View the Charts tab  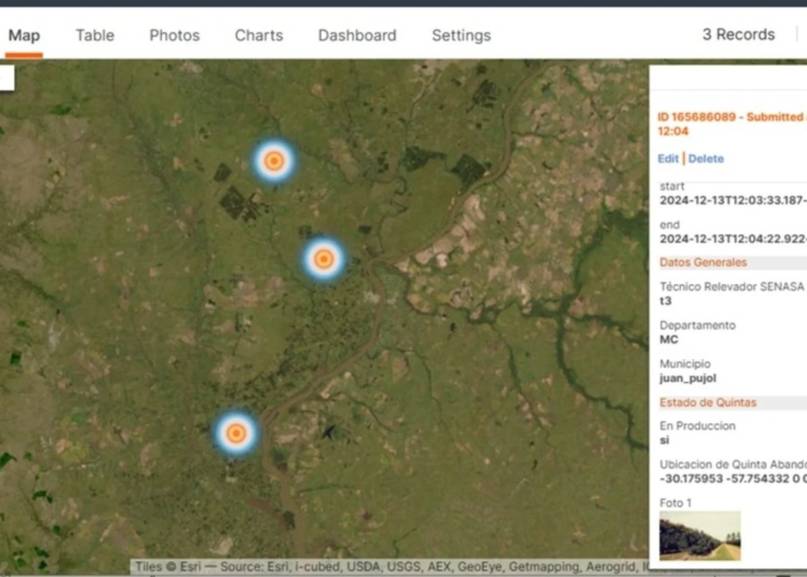pyautogui.click(x=258, y=35)
